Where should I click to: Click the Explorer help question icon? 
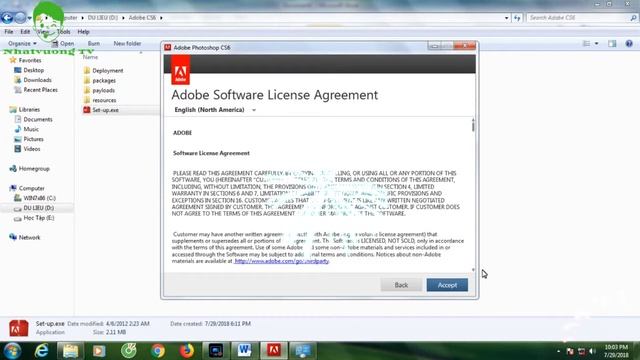click(629, 43)
